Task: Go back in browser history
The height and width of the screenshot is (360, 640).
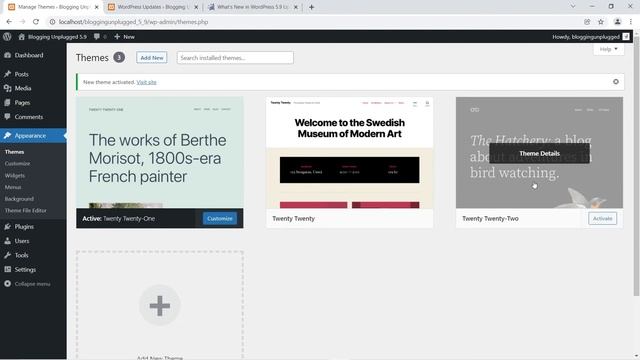Action: (9, 22)
